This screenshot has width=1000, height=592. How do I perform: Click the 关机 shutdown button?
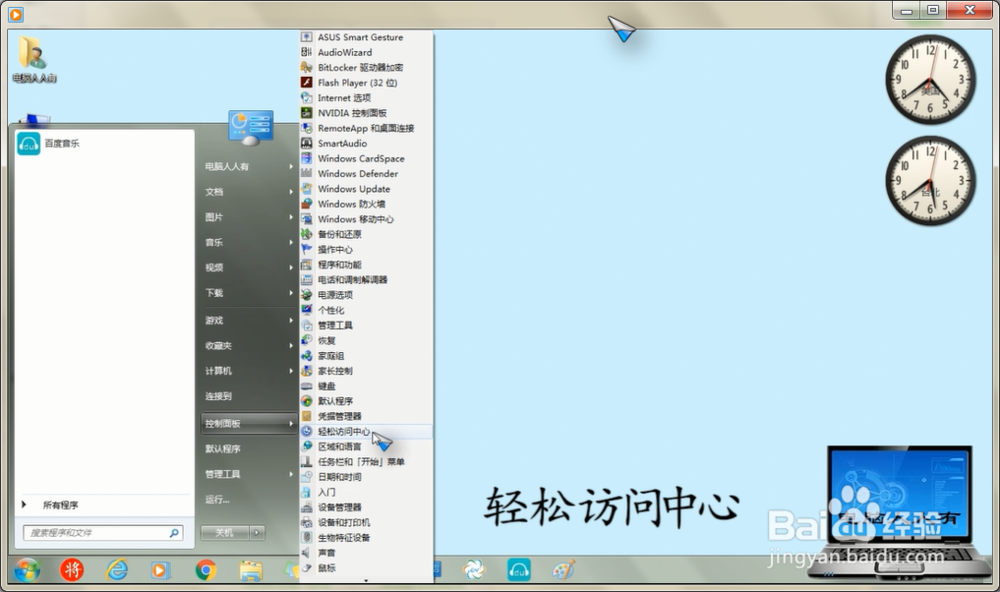[224, 533]
